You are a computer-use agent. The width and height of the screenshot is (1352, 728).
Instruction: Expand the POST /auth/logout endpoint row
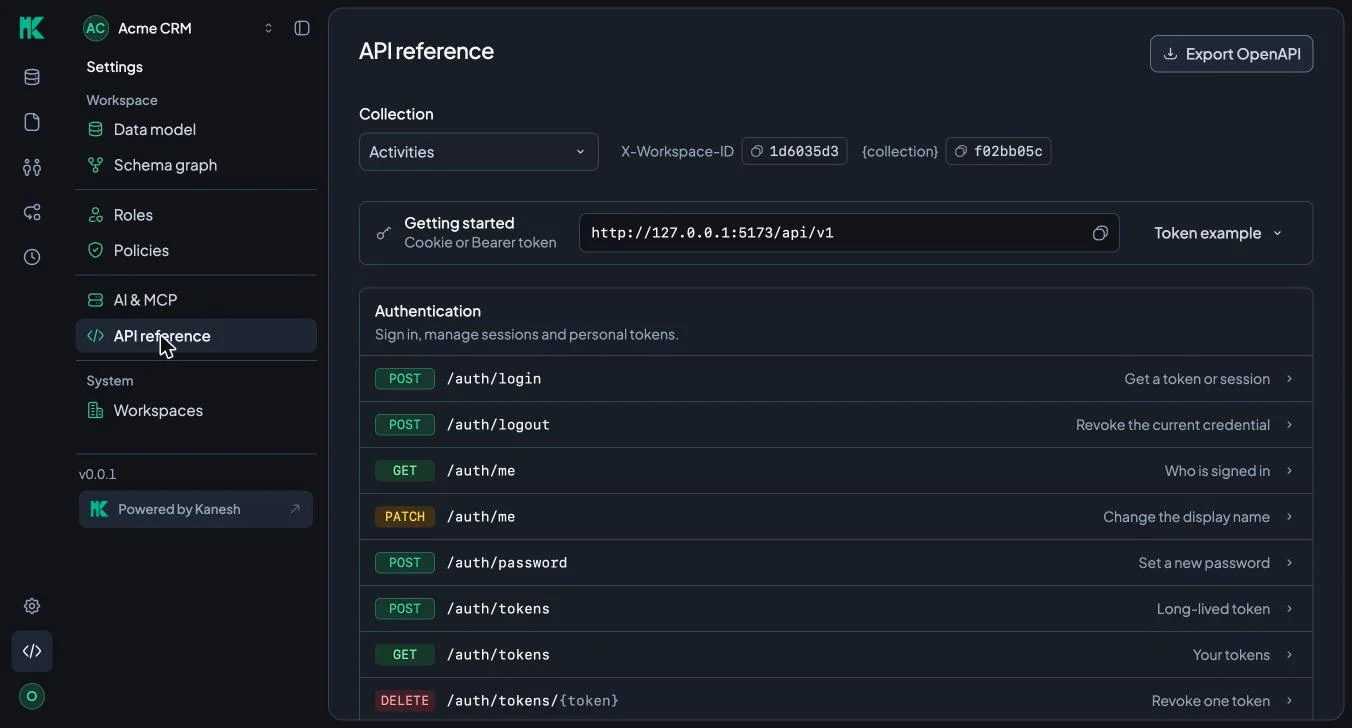(836, 425)
